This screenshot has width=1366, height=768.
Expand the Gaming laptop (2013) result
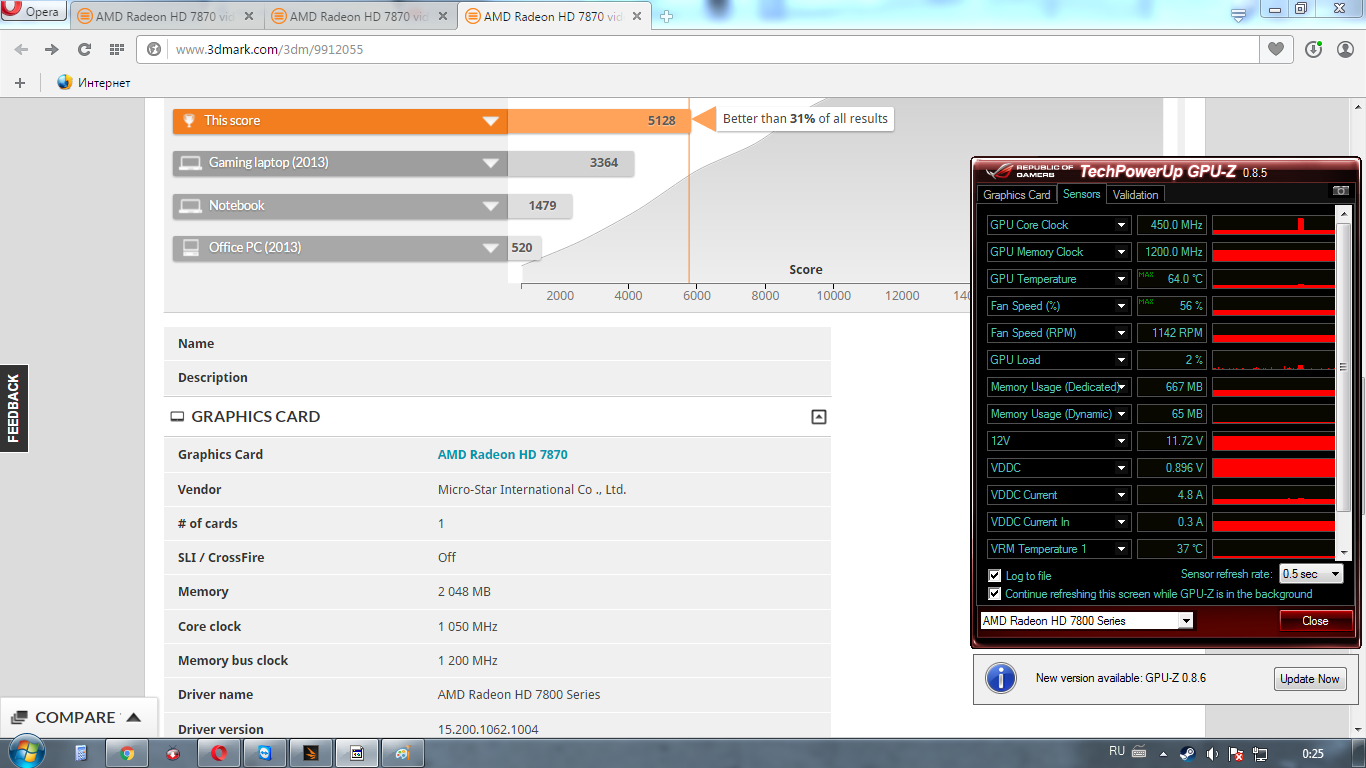point(490,163)
